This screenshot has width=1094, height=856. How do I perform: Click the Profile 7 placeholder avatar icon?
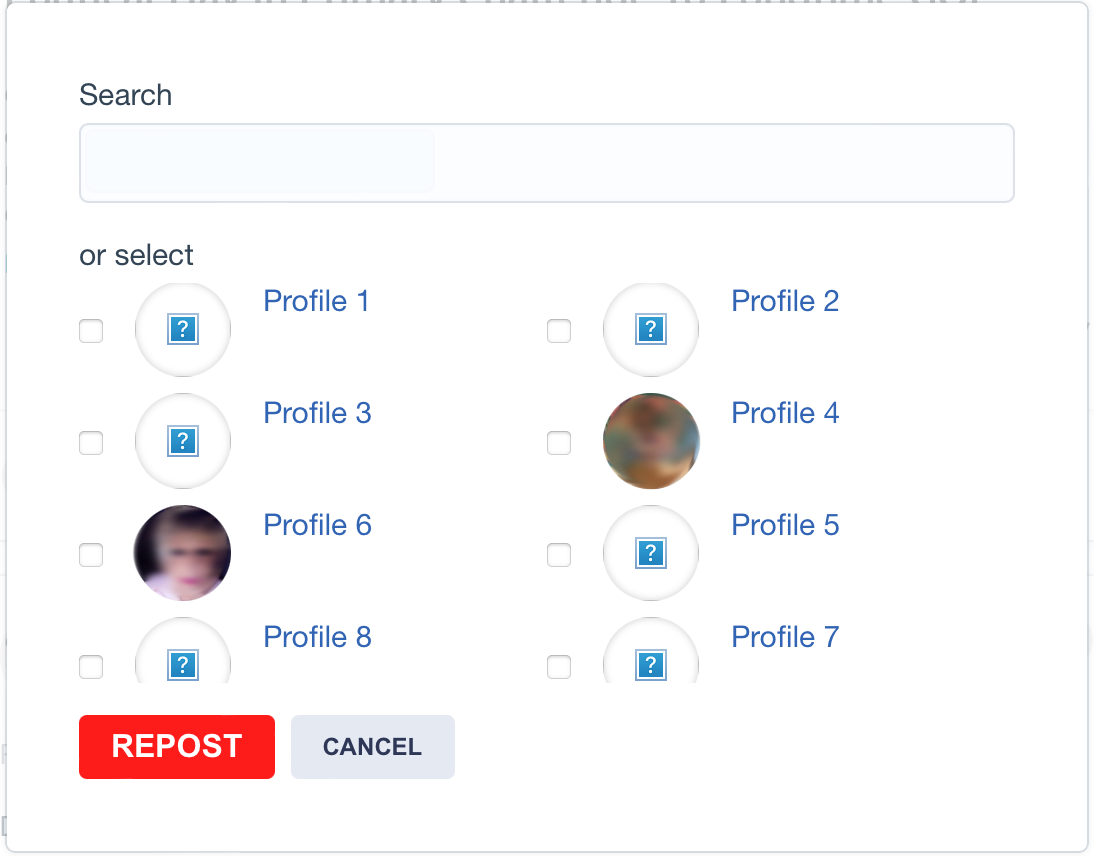click(651, 663)
